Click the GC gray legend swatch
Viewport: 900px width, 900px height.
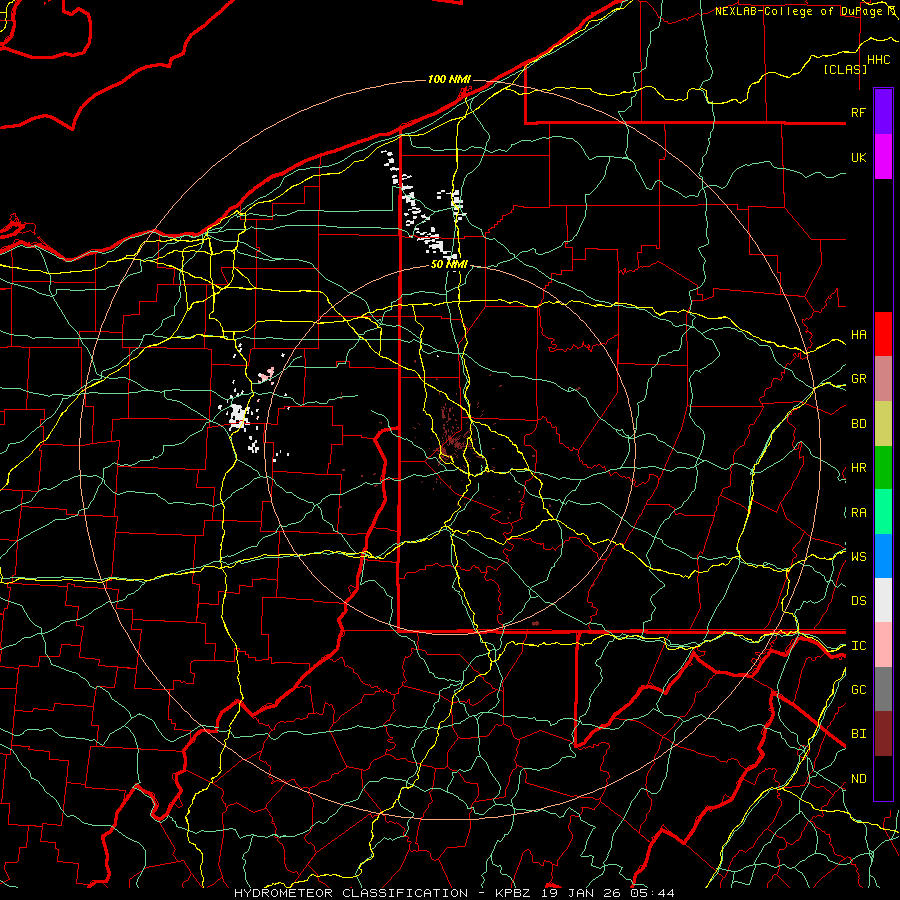pyautogui.click(x=883, y=689)
